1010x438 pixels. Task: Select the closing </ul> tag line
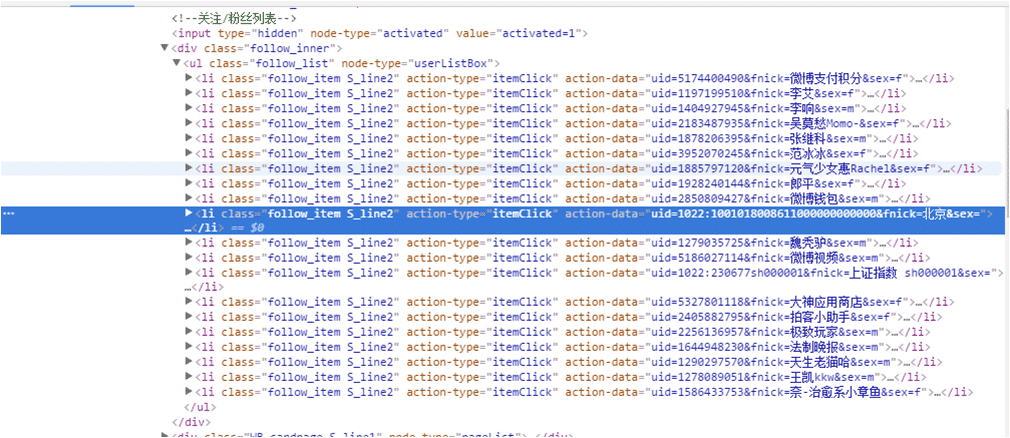198,406
